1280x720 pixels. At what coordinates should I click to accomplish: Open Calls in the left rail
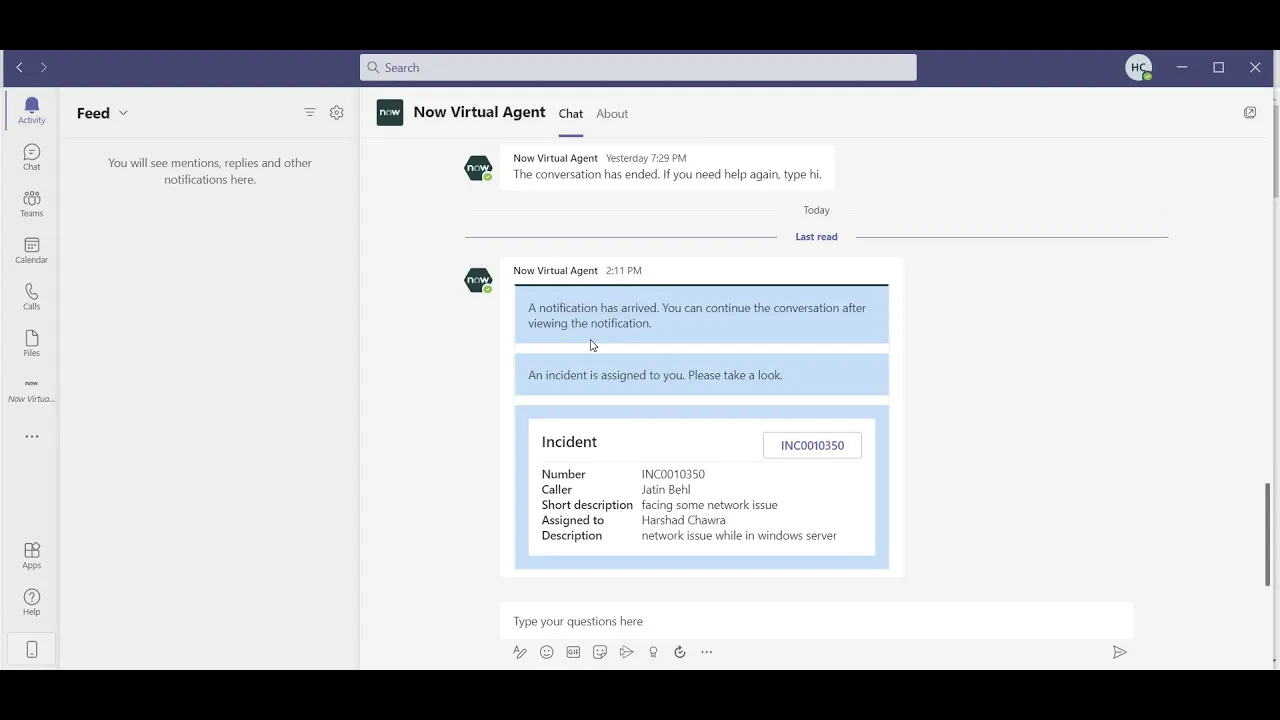(x=31, y=296)
